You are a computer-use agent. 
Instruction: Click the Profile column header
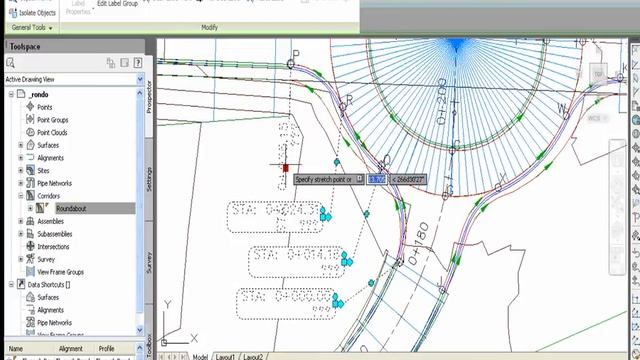click(x=106, y=349)
